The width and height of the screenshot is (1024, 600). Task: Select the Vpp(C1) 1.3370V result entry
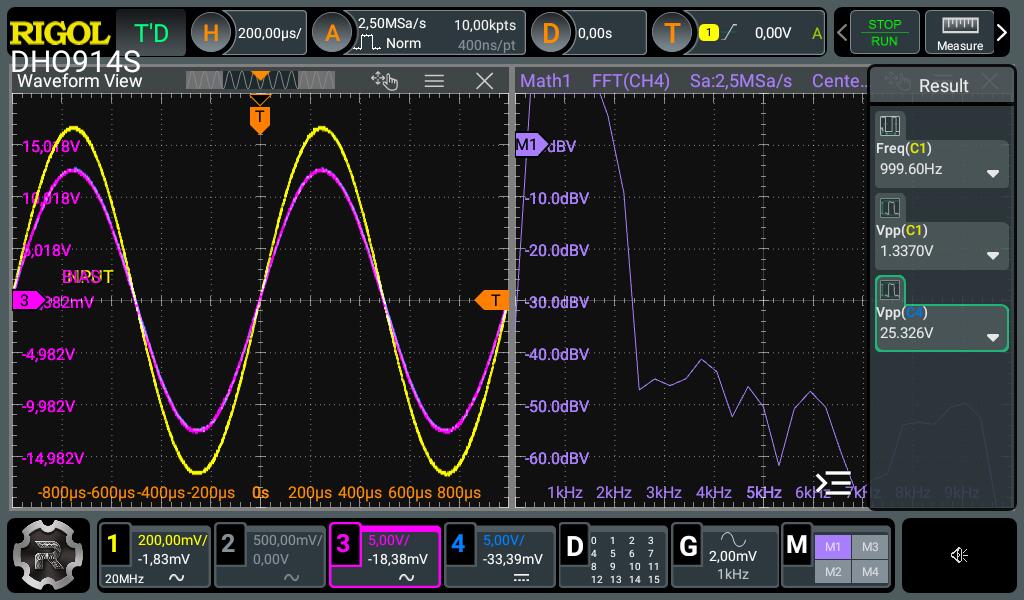[x=942, y=246]
